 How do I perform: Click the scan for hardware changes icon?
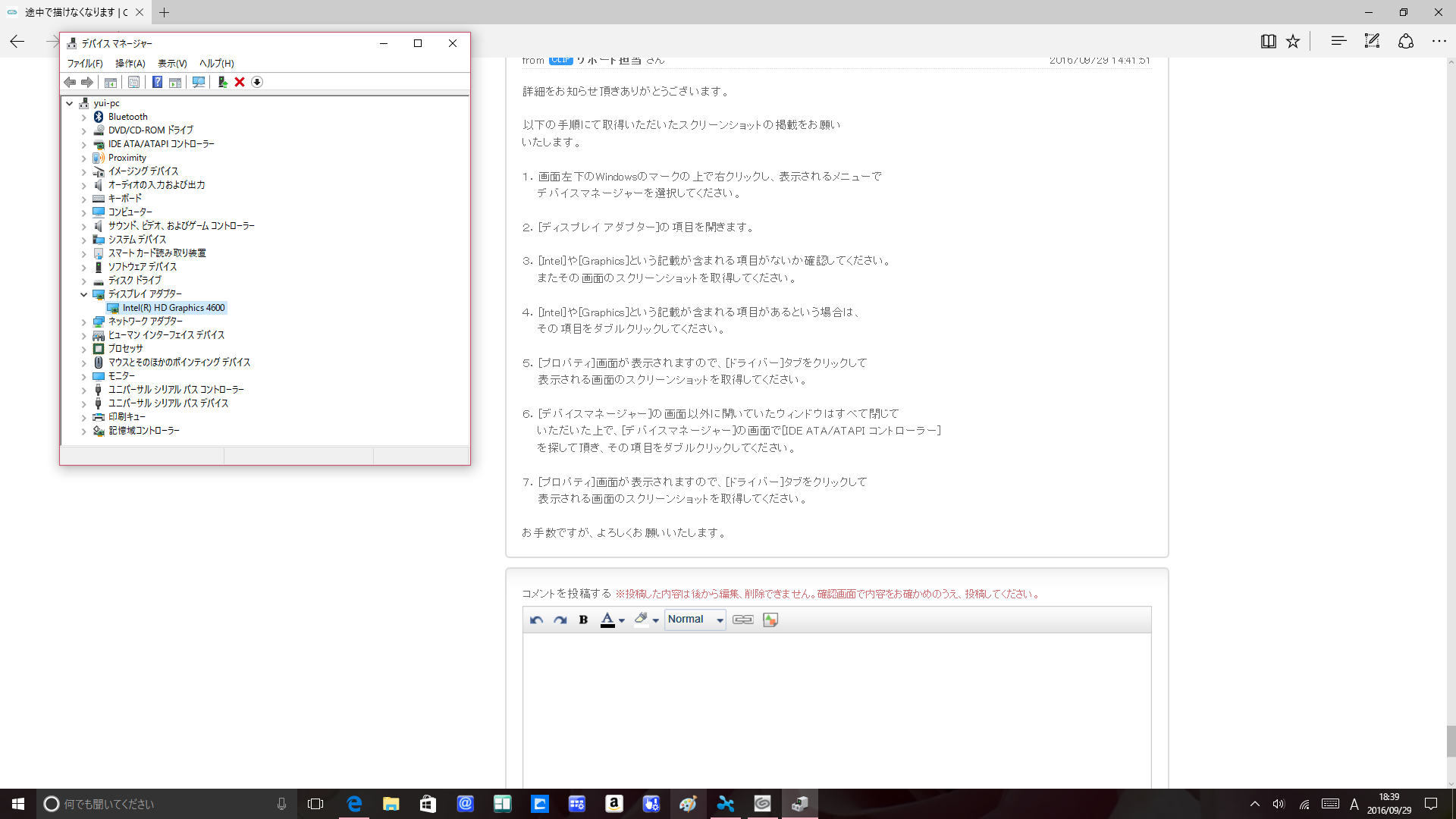pyautogui.click(x=199, y=82)
